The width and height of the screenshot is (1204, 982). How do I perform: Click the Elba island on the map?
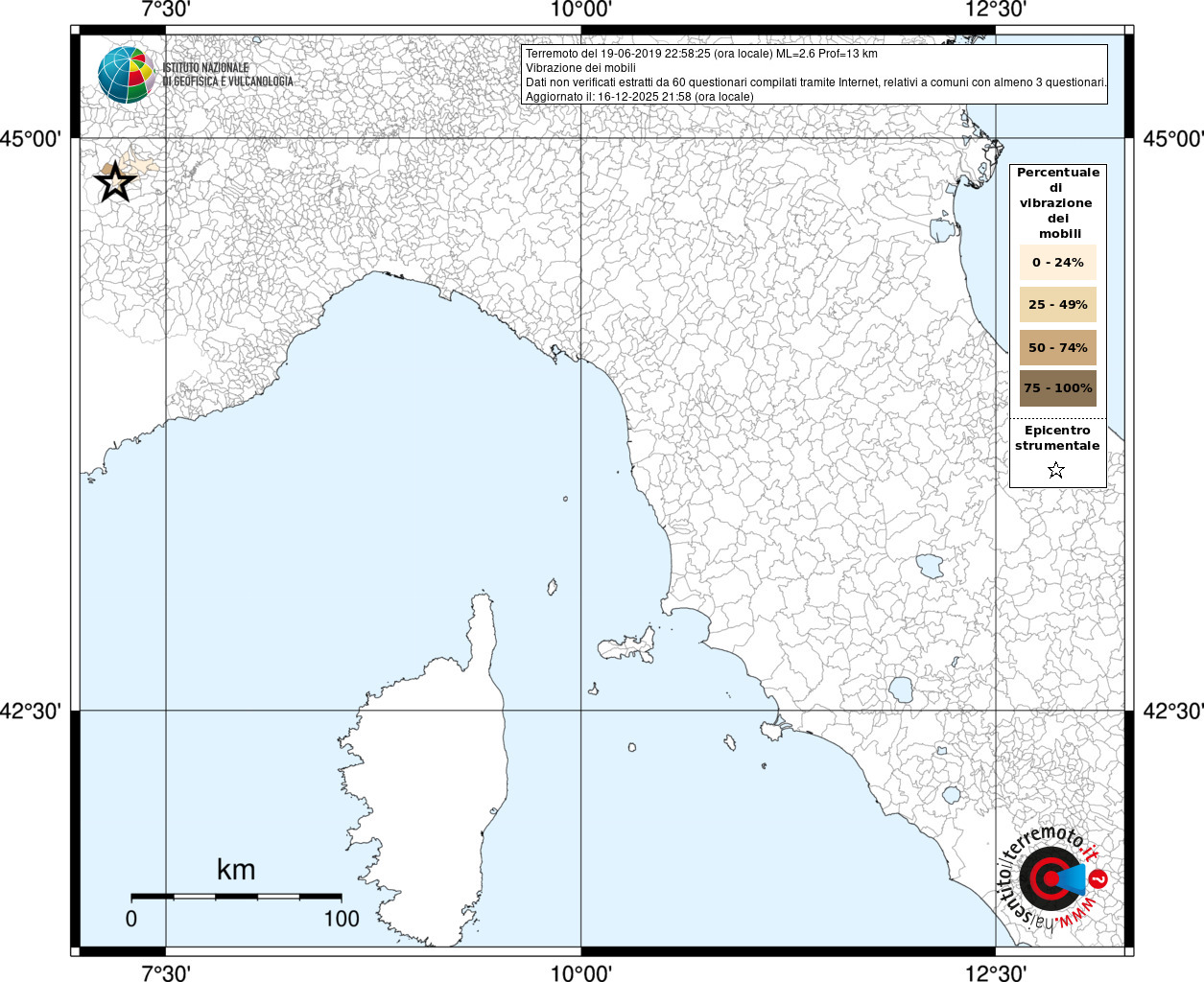(628, 647)
